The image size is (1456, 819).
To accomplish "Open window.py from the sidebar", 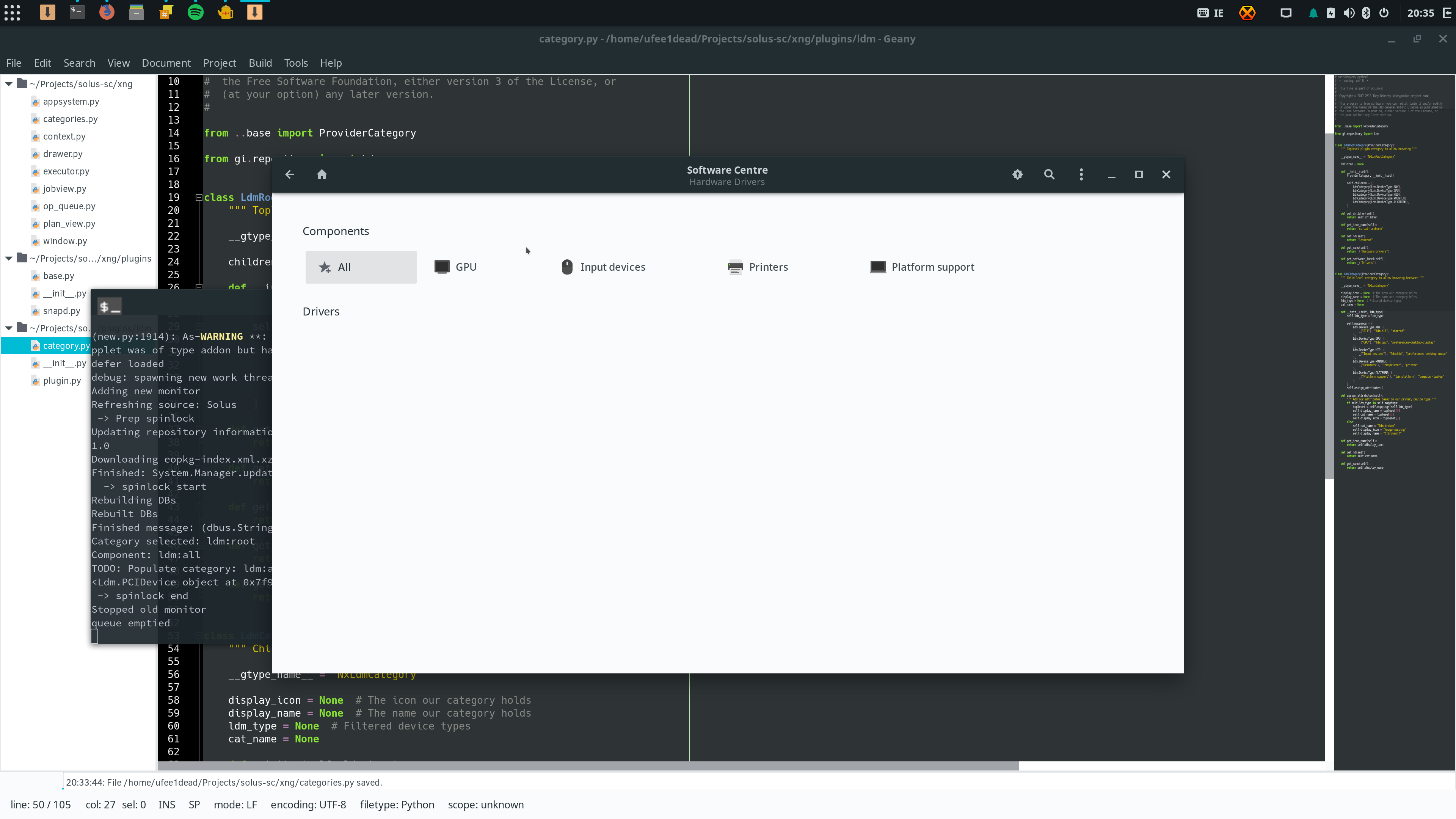I will pyautogui.click(x=65, y=242).
